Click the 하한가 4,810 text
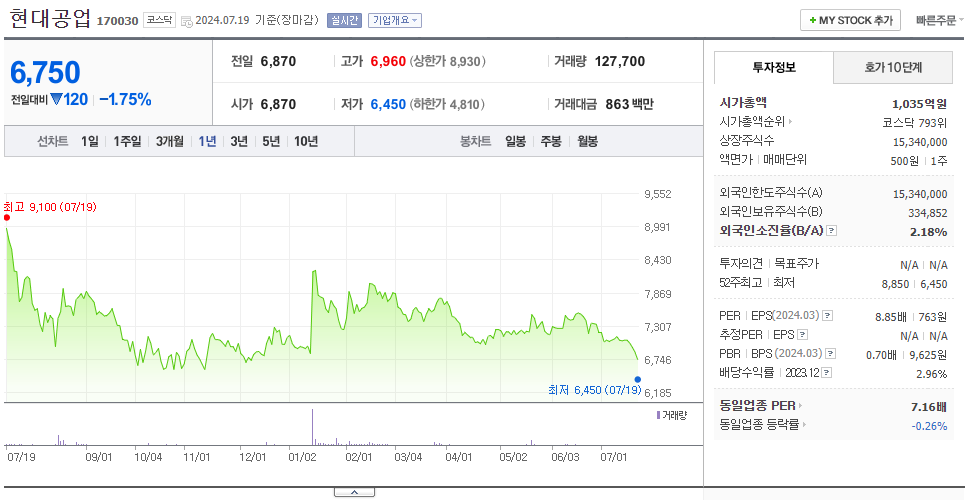 click(448, 105)
